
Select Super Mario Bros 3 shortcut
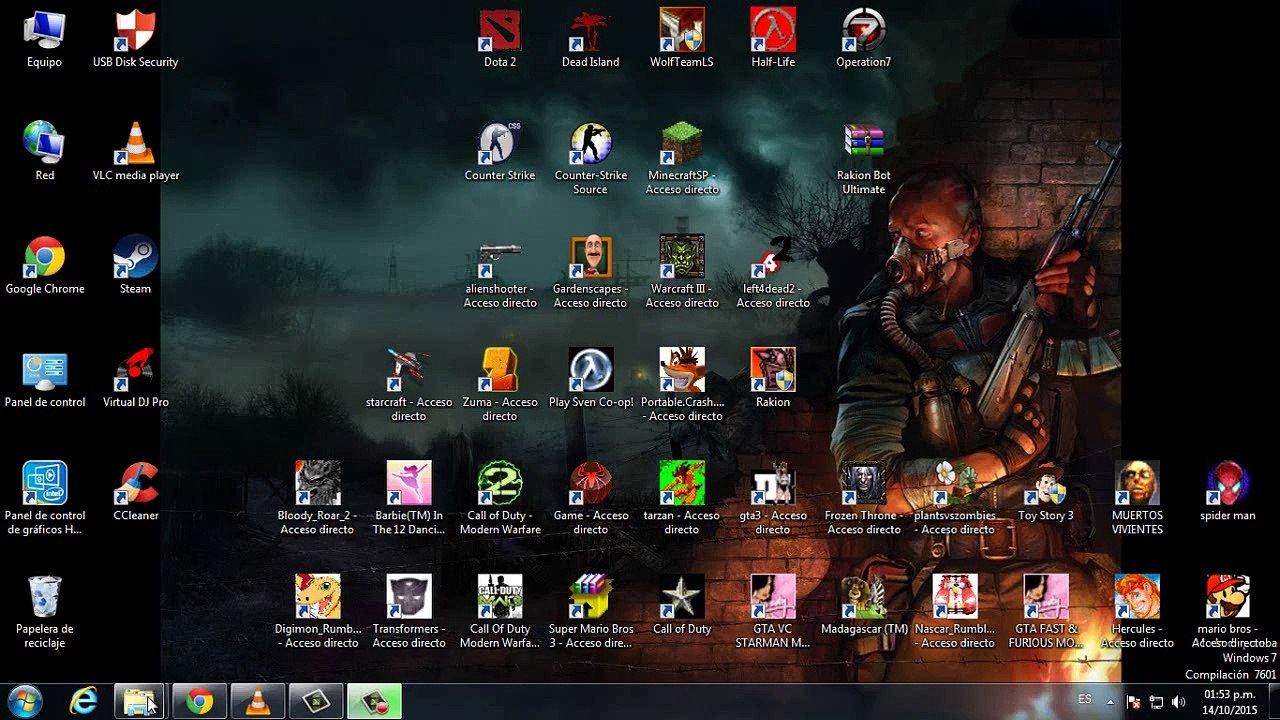click(x=591, y=612)
